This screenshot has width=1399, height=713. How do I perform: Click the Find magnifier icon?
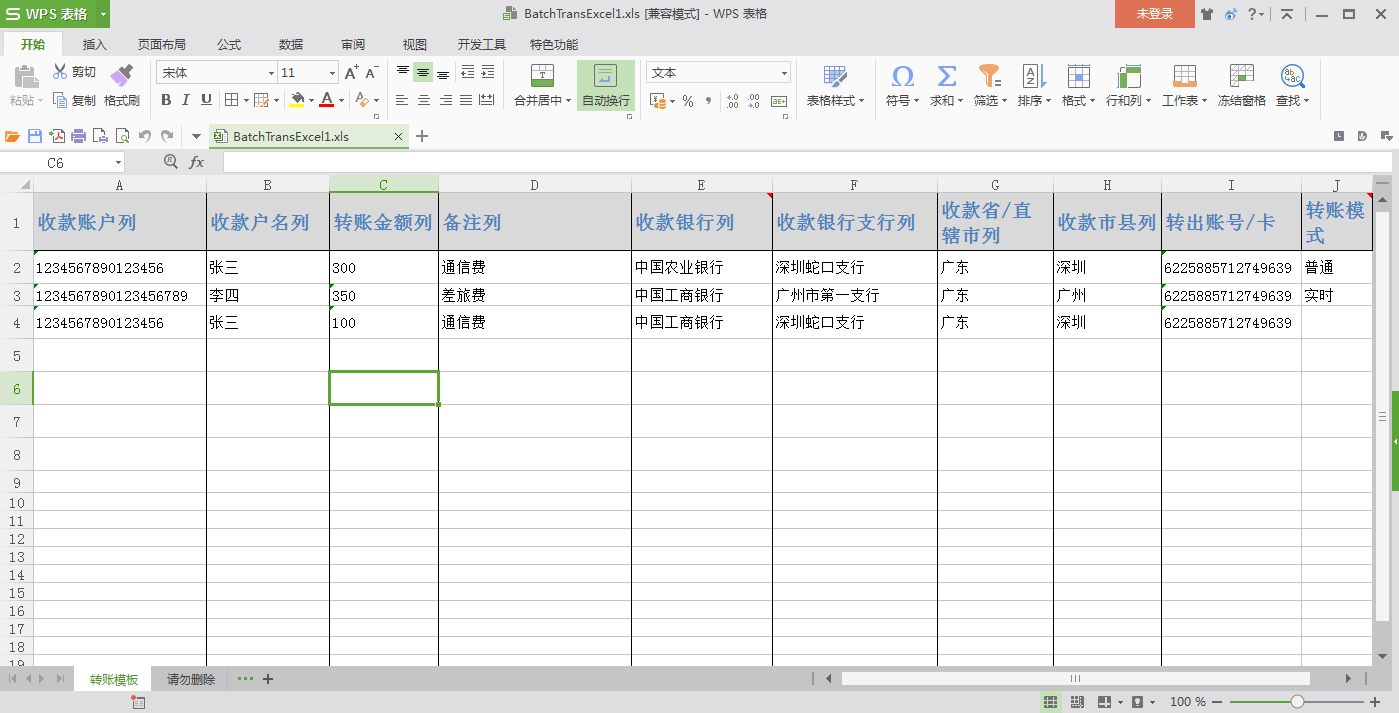tap(1292, 76)
